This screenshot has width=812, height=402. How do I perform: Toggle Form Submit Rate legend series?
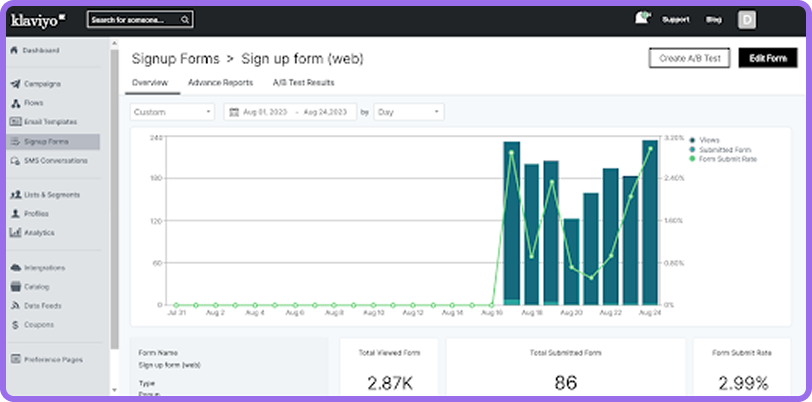pos(723,159)
